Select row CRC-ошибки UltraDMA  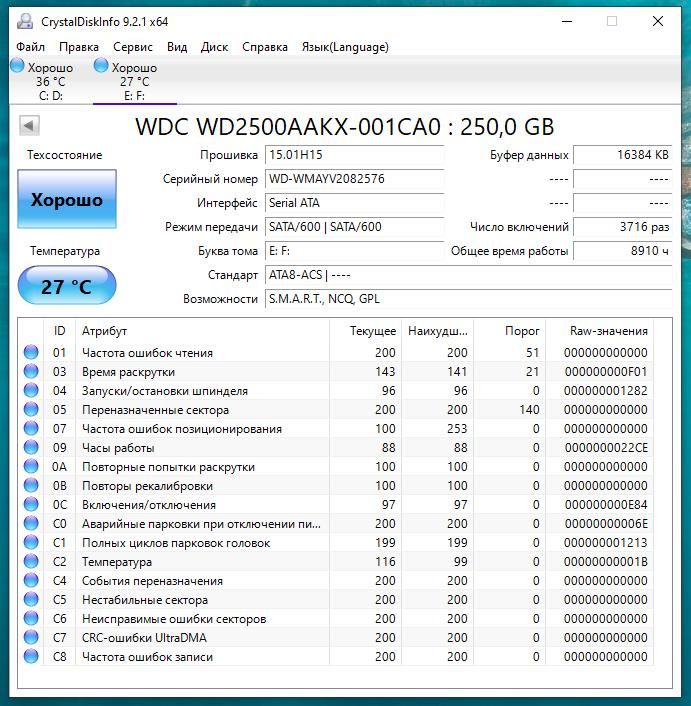click(x=335, y=637)
